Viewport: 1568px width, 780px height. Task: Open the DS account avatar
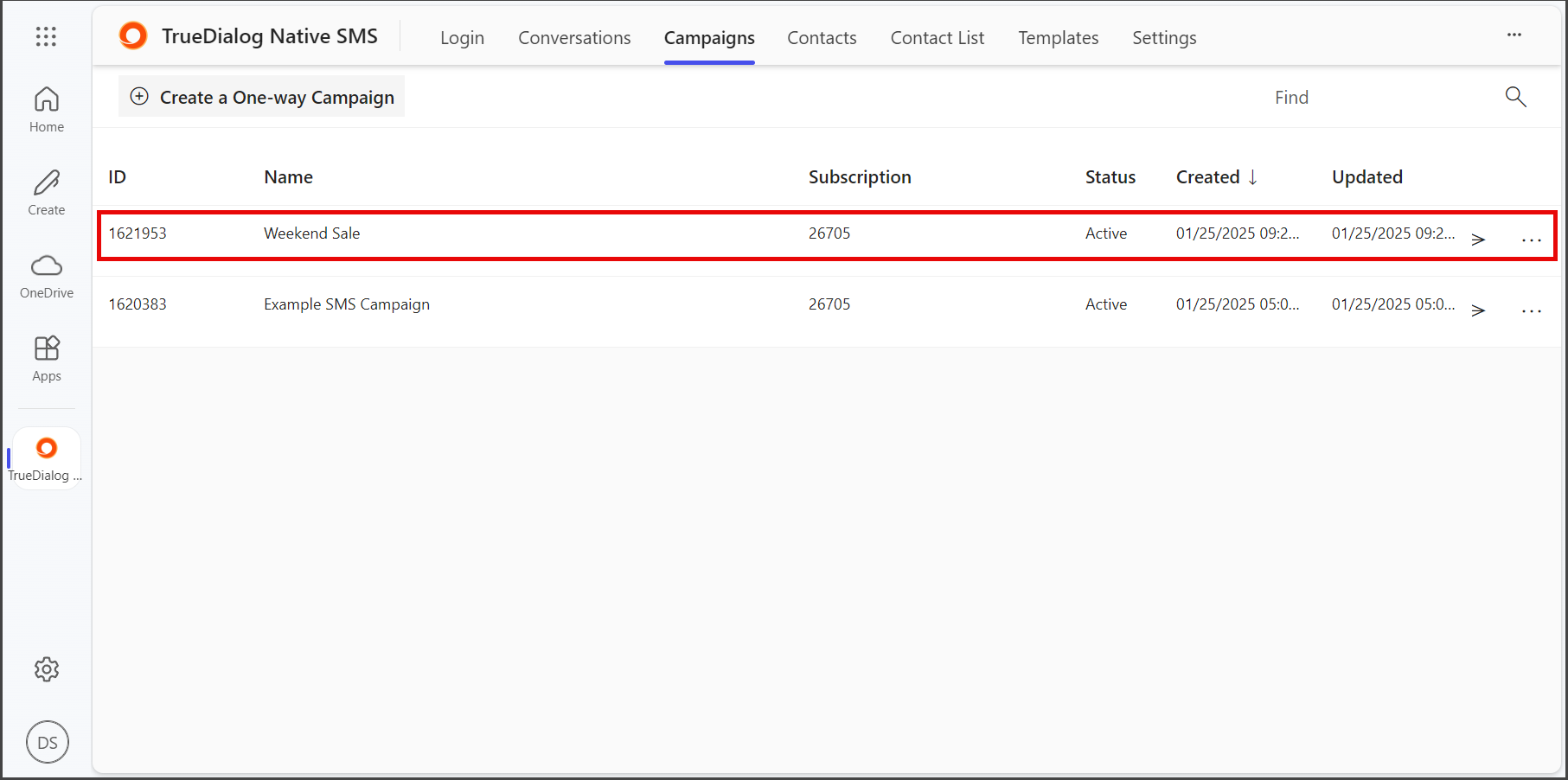[48, 742]
